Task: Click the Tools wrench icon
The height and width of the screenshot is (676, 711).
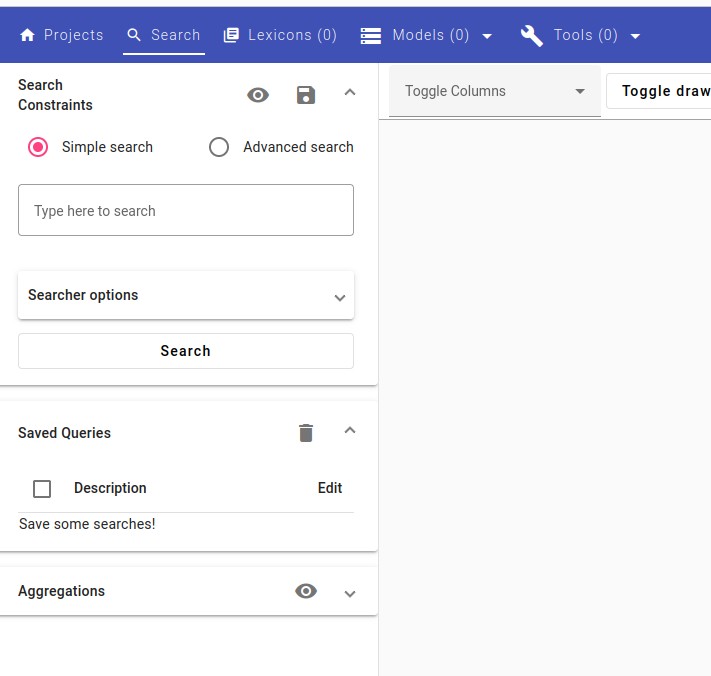Action: [532, 36]
